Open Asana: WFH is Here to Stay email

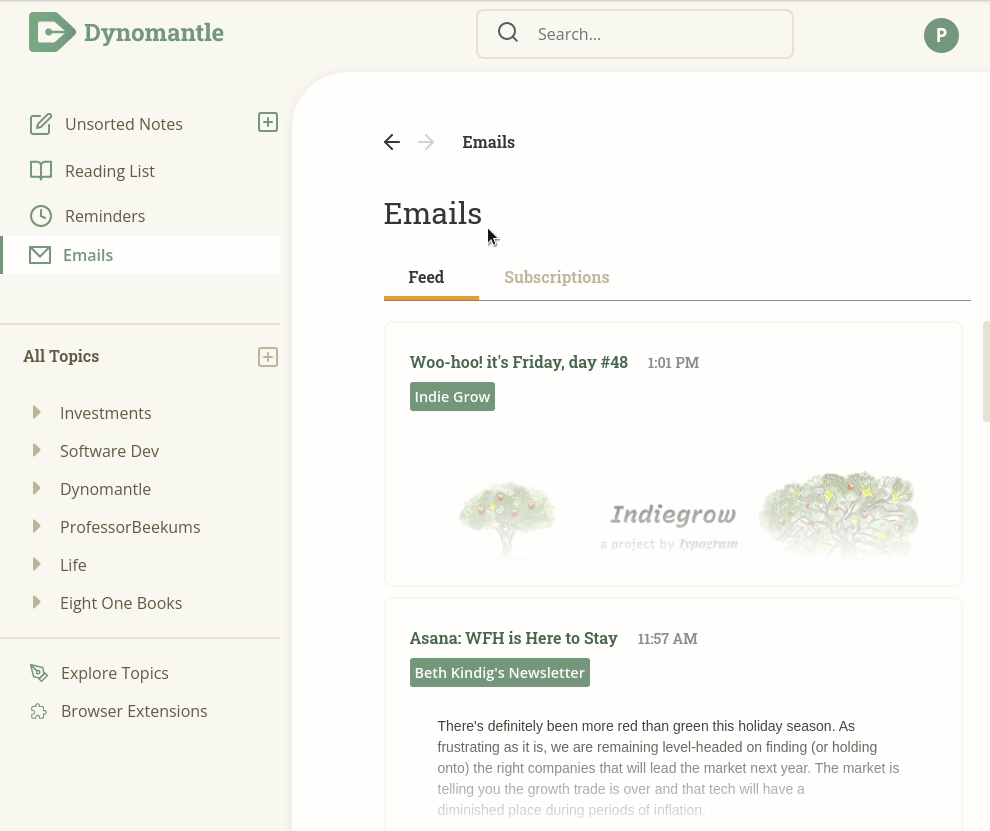(x=513, y=638)
